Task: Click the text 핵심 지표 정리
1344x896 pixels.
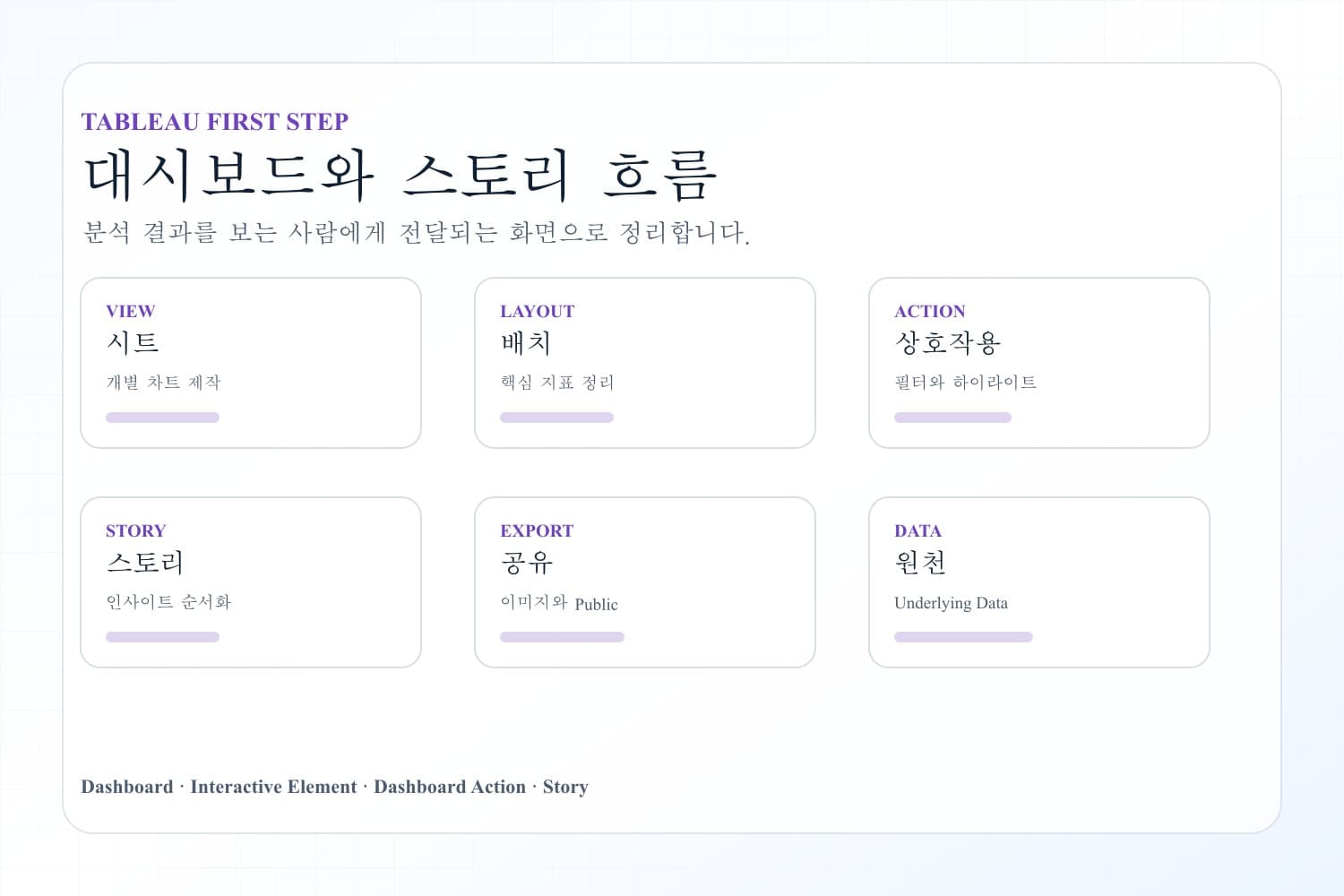Action: (x=557, y=383)
